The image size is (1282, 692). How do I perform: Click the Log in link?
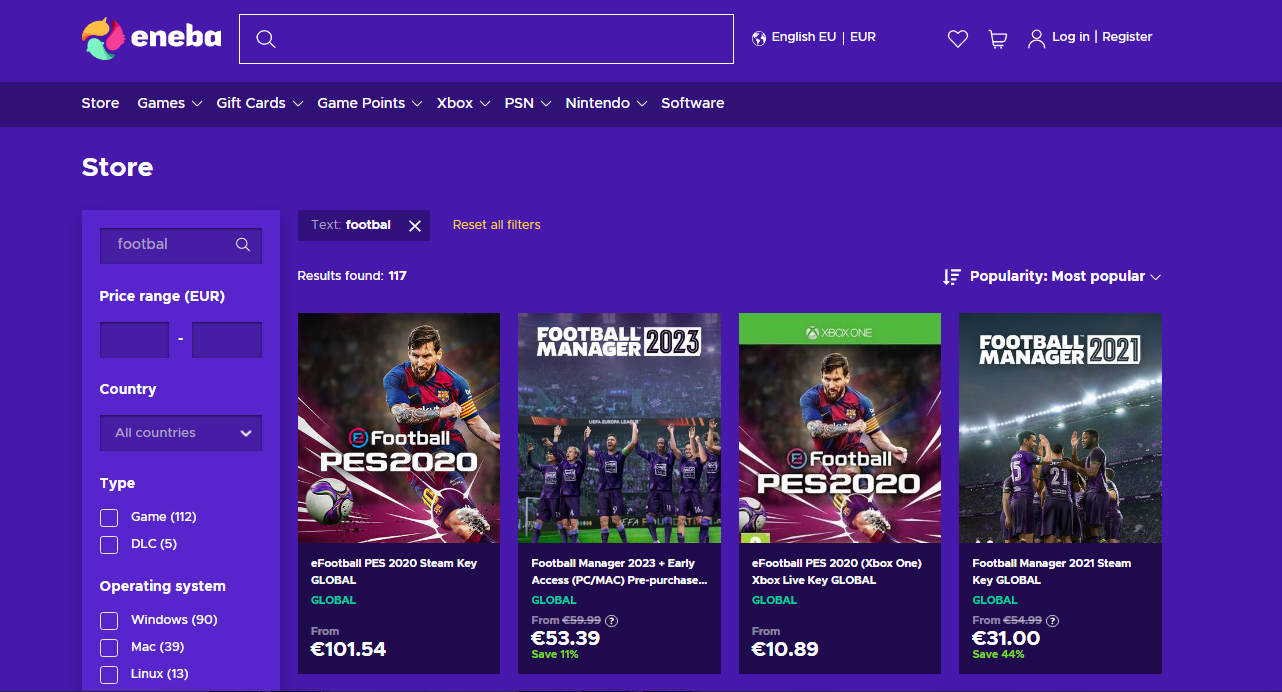[x=1071, y=37]
